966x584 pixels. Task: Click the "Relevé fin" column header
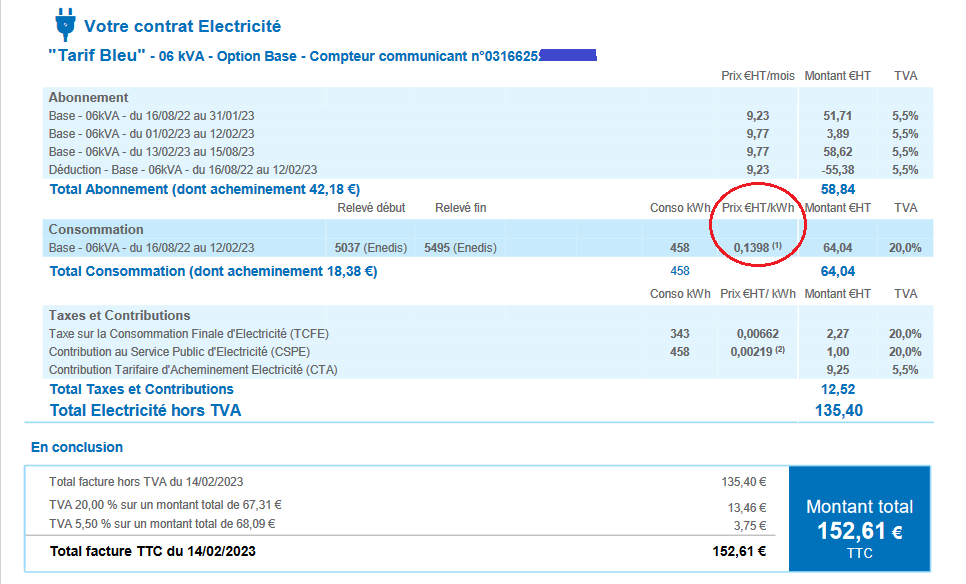[460, 208]
